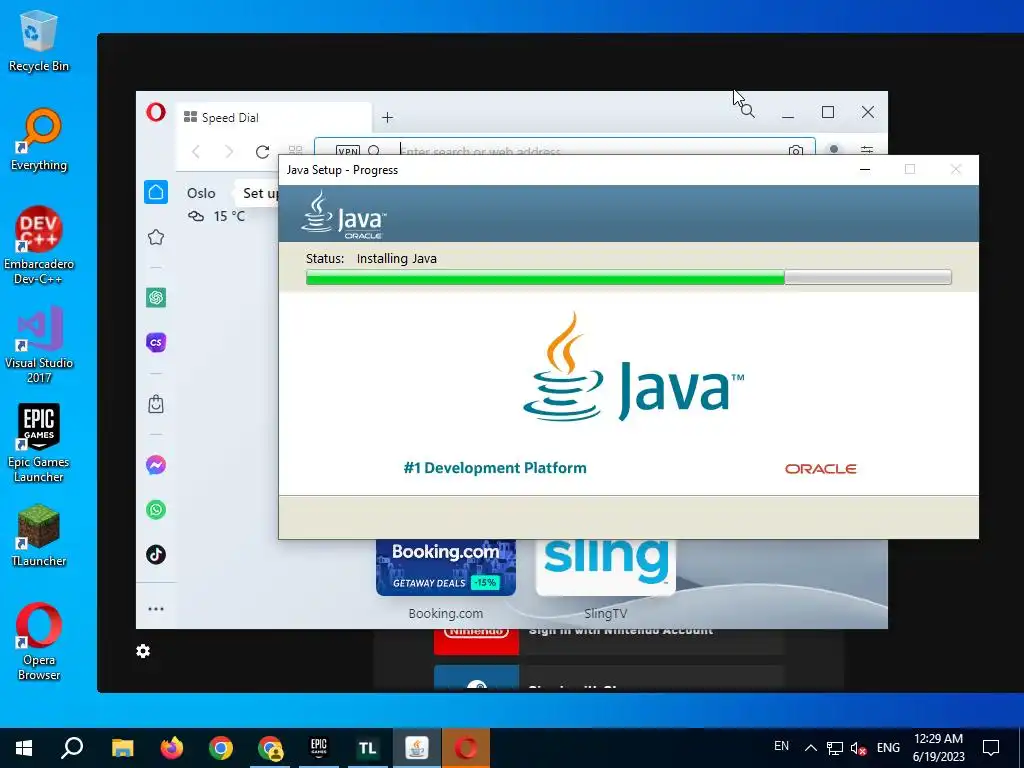The image size is (1024, 768).
Task: Open the notification center icon
Action: click(991, 748)
